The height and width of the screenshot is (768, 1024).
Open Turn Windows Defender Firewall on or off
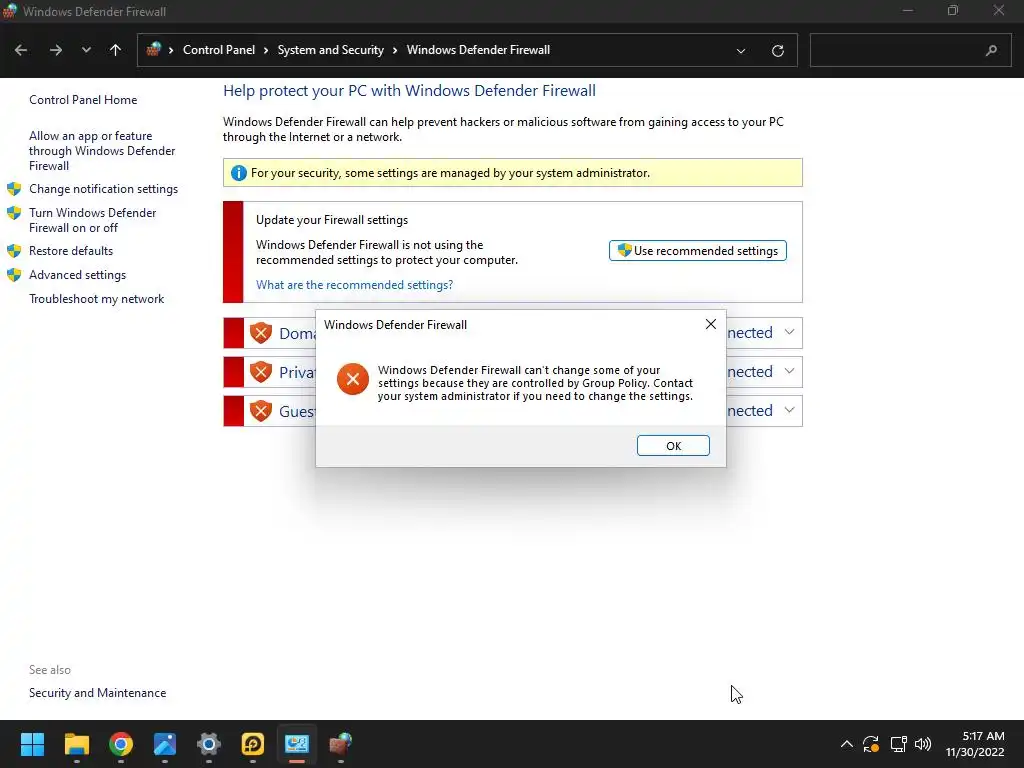pyautogui.click(x=93, y=220)
